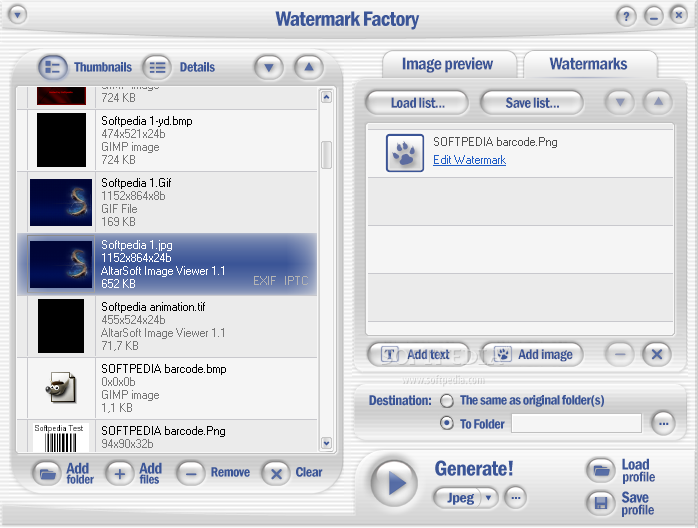The image size is (698, 528).
Task: Click the 'Remove' text label
Action: tap(230, 472)
